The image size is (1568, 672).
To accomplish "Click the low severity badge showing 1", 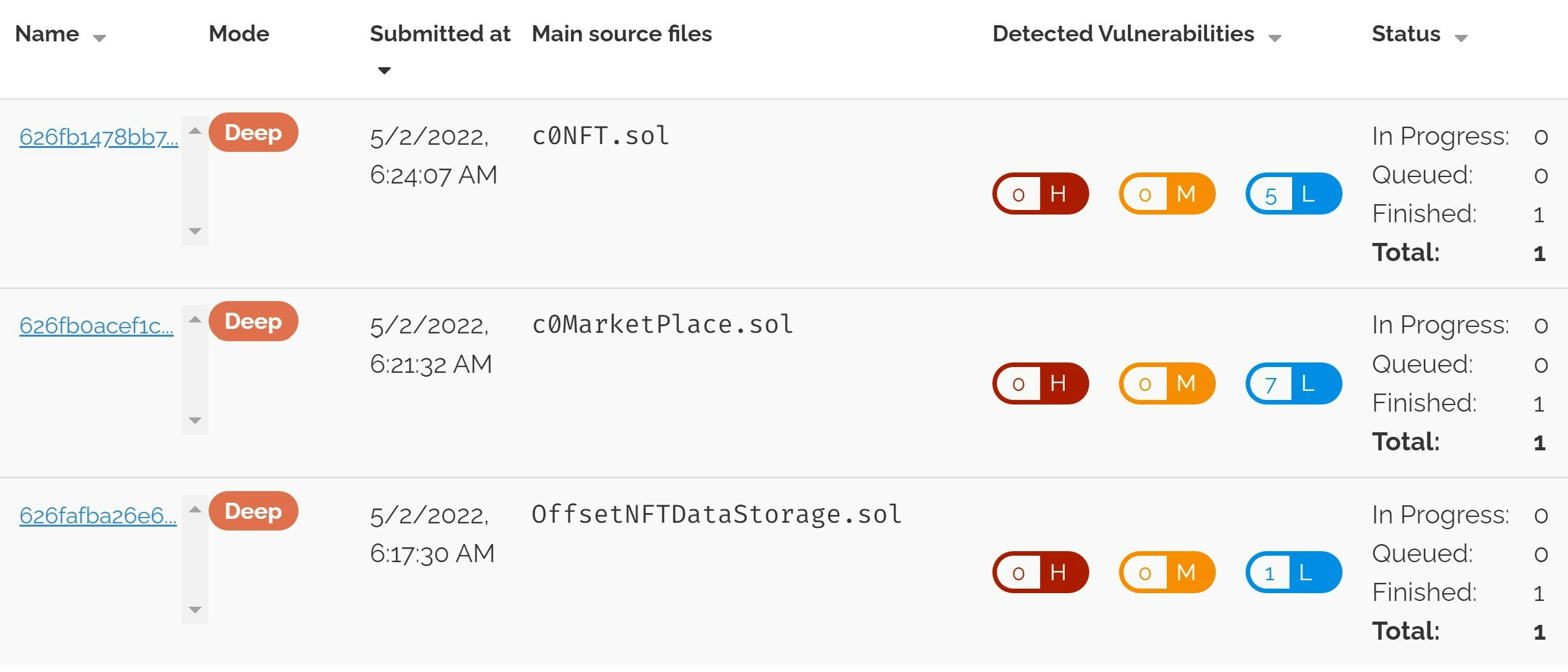I will (1293, 572).
